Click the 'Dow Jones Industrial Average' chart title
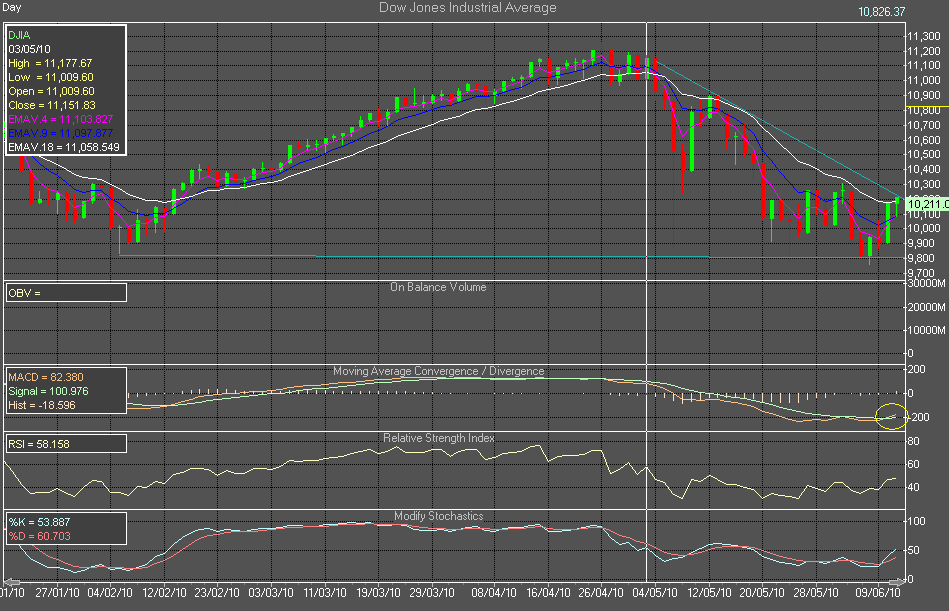949x611 pixels. (467, 8)
